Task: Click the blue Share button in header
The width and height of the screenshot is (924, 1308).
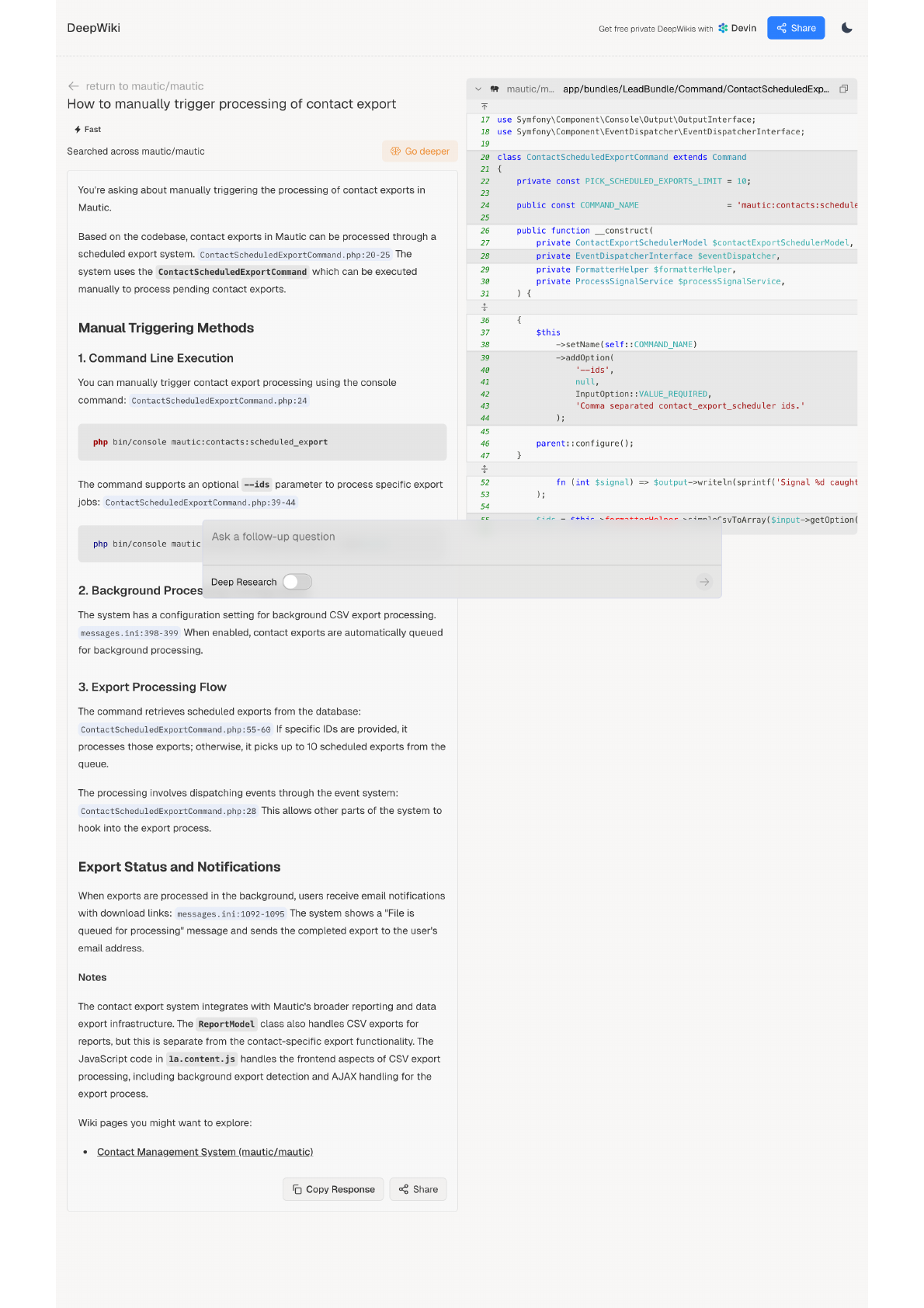Action: pos(796,28)
